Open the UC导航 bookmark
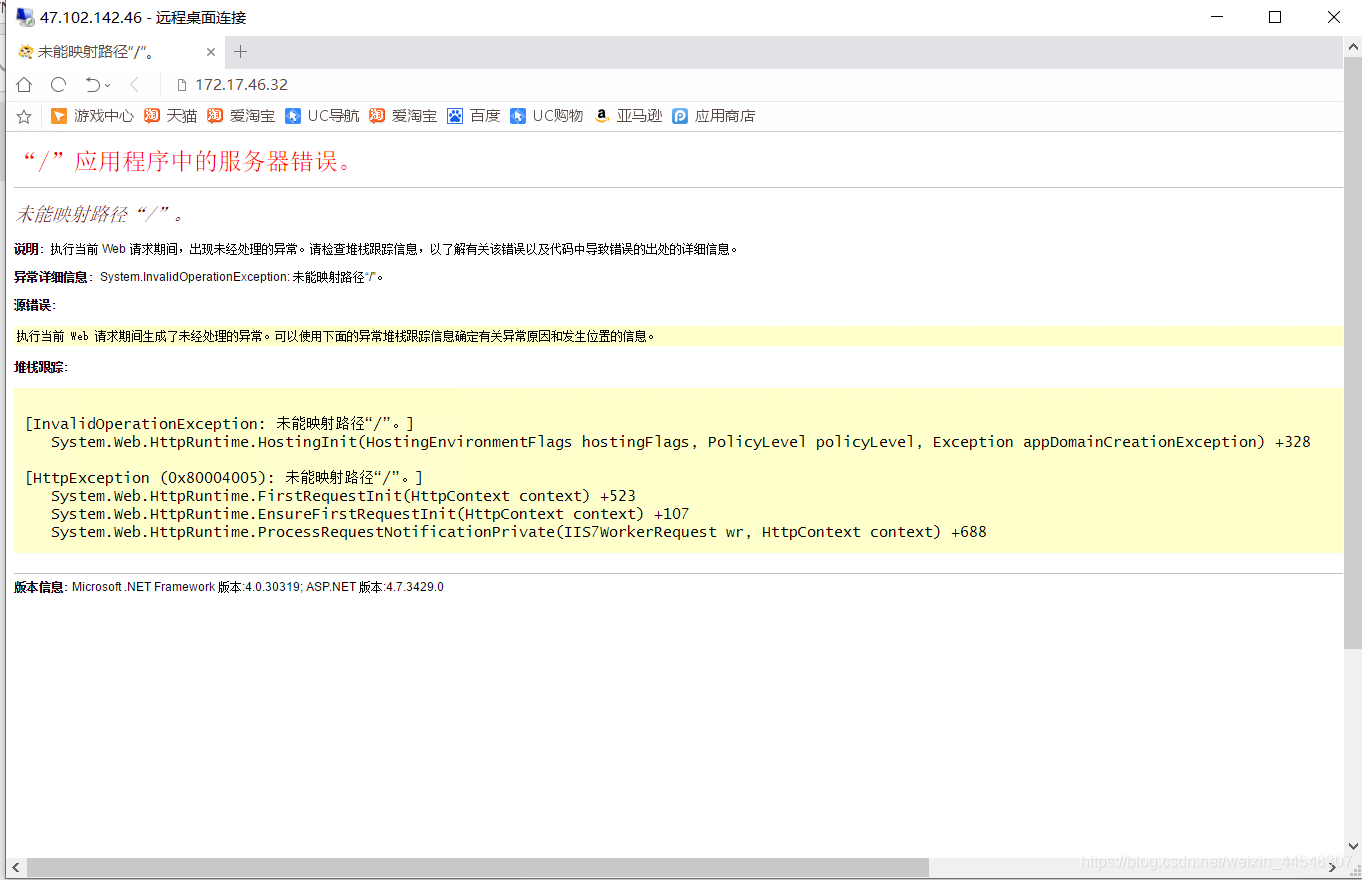 pos(322,116)
